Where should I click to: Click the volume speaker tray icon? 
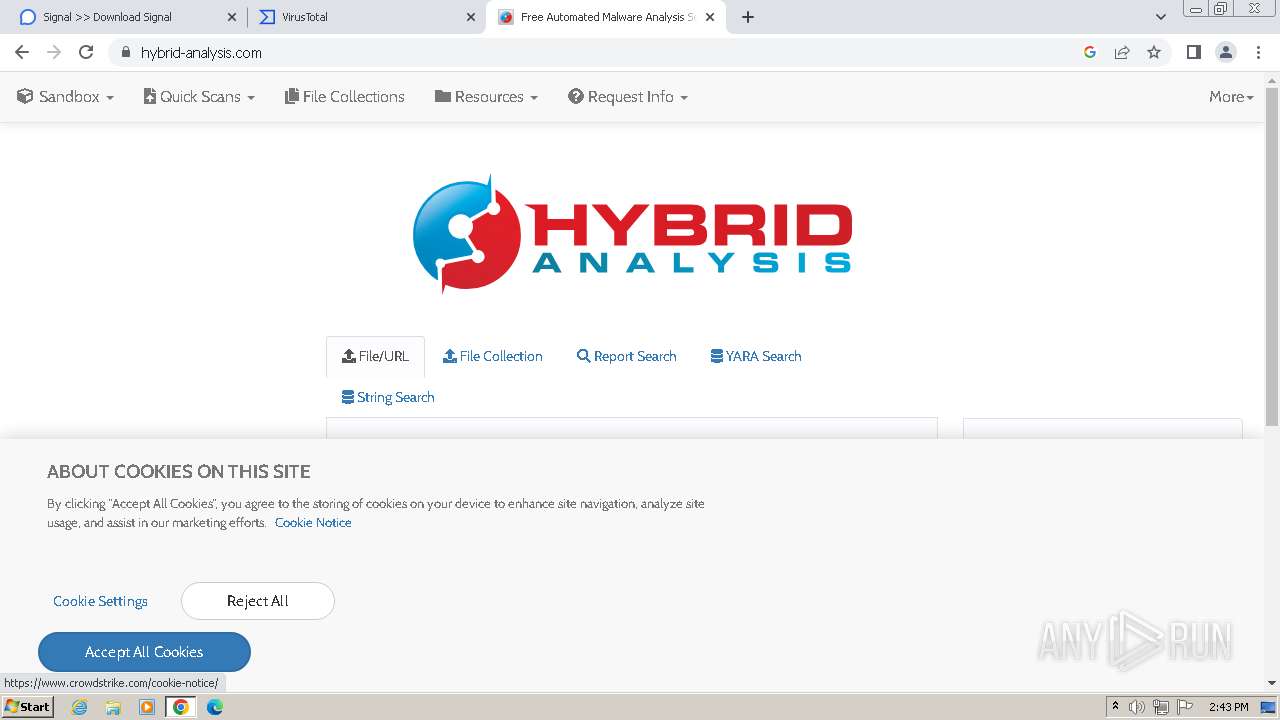coord(1137,707)
